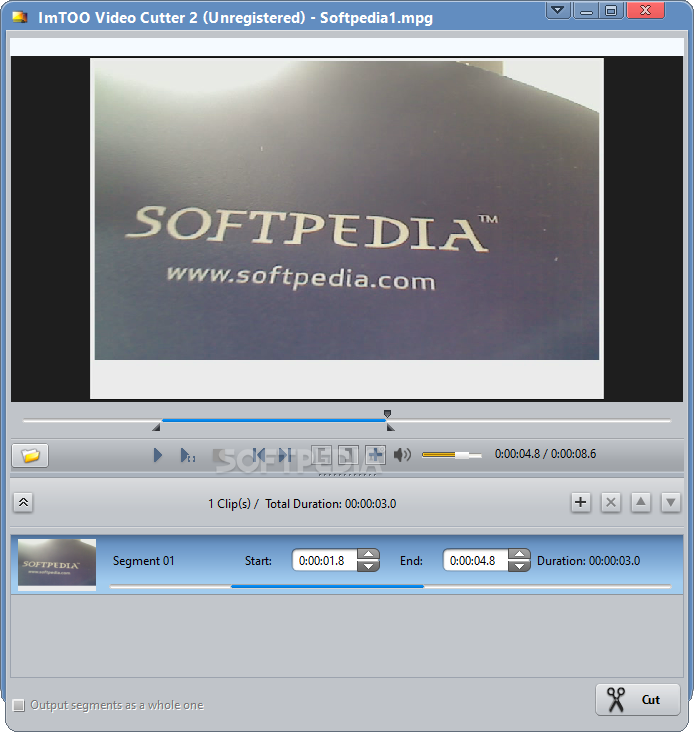The width and height of the screenshot is (694, 732).
Task: Click the Duration: 00:00:03.0 text in segment
Action: tap(589, 561)
